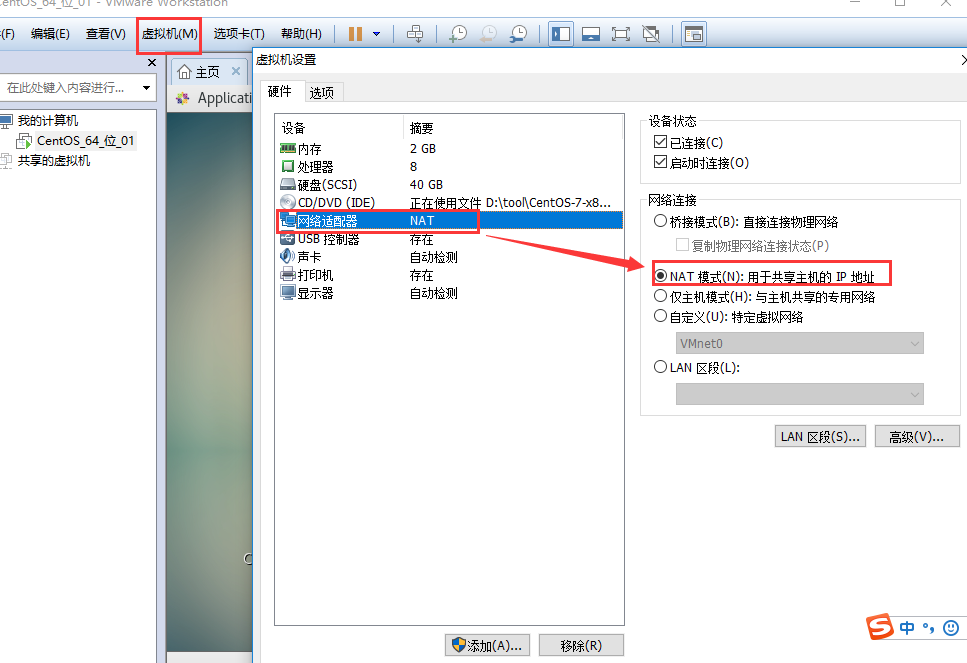Open the 选项卡(T) menu
Viewport: 967px width, 663px height.
(239, 34)
